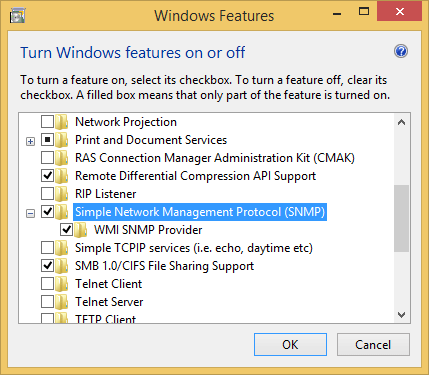Viewport: 429px width, 375px height.
Task: Select the RAS Connection Manager Administration Kit label
Action: tap(215, 158)
